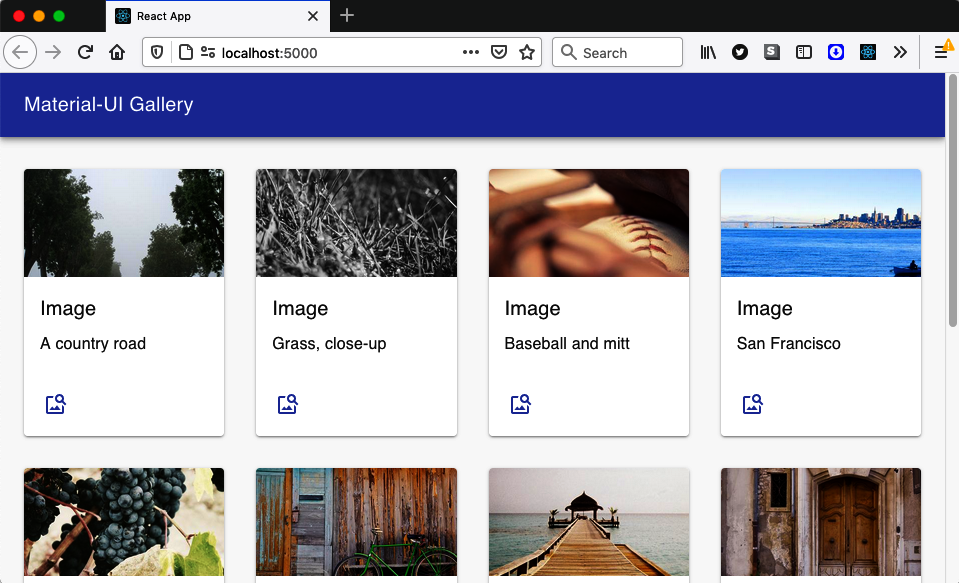Reload the current page
Screen dimensions: 959x583
[x=85, y=53]
